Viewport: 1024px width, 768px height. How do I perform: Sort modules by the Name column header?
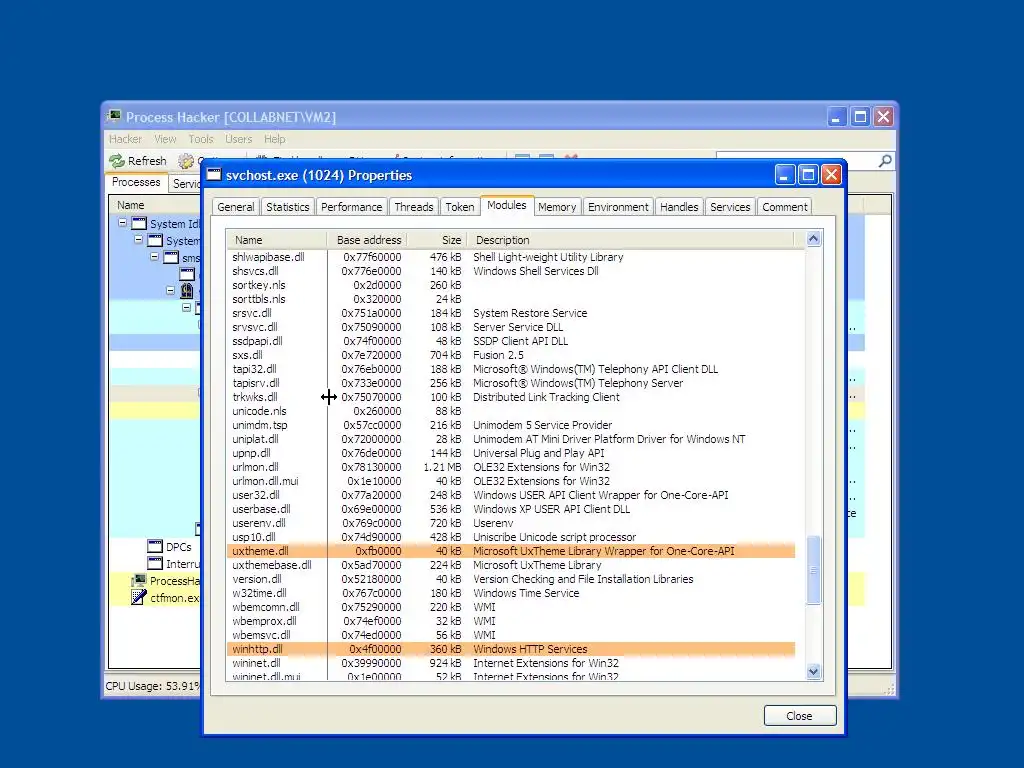pos(277,240)
